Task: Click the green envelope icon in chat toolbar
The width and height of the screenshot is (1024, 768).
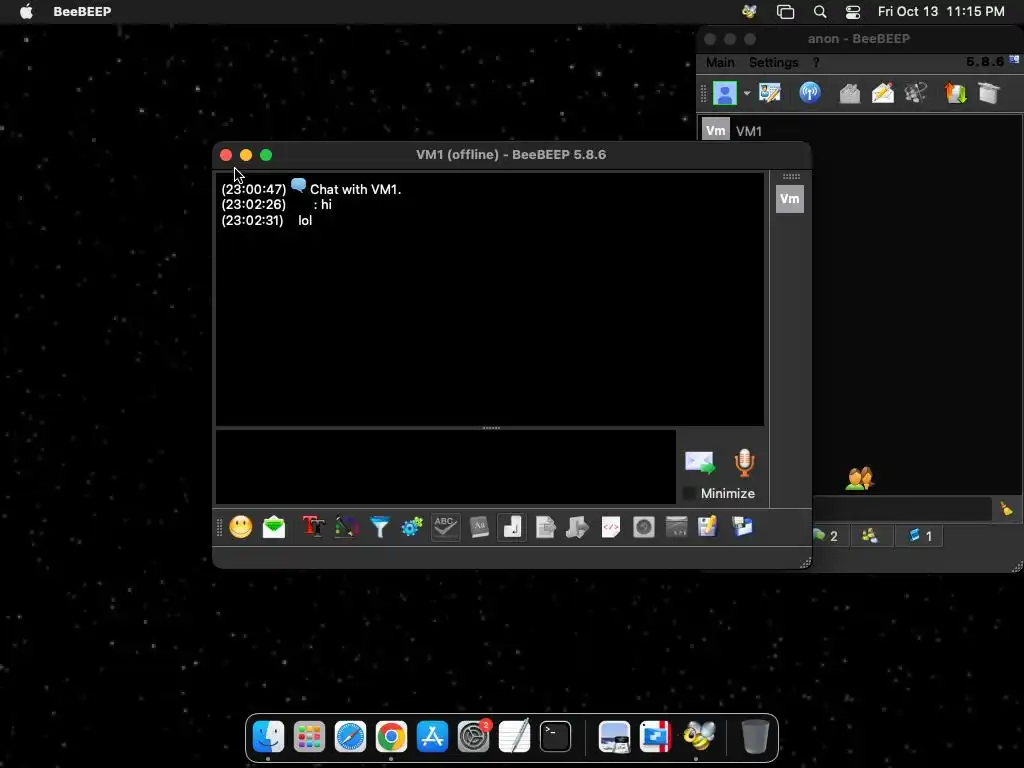Action: pos(274,526)
